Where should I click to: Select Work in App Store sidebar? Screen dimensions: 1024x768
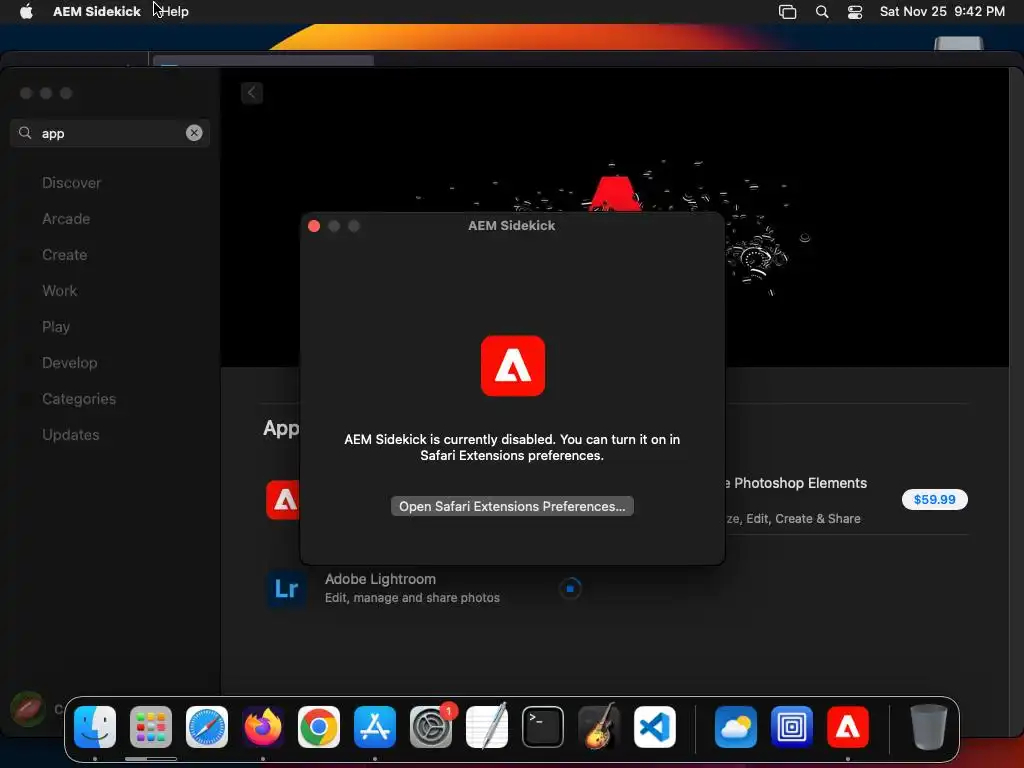click(x=59, y=291)
